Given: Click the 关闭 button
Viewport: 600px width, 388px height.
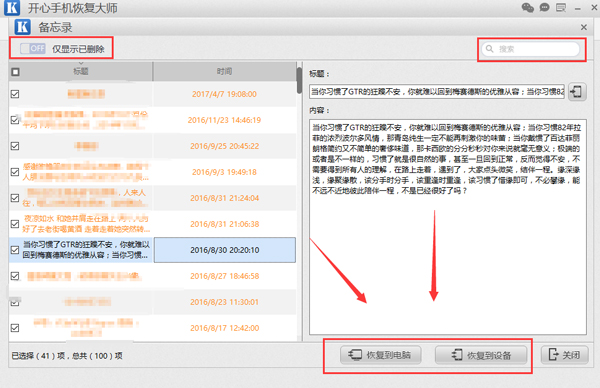Looking at the screenshot, I should point(564,355).
